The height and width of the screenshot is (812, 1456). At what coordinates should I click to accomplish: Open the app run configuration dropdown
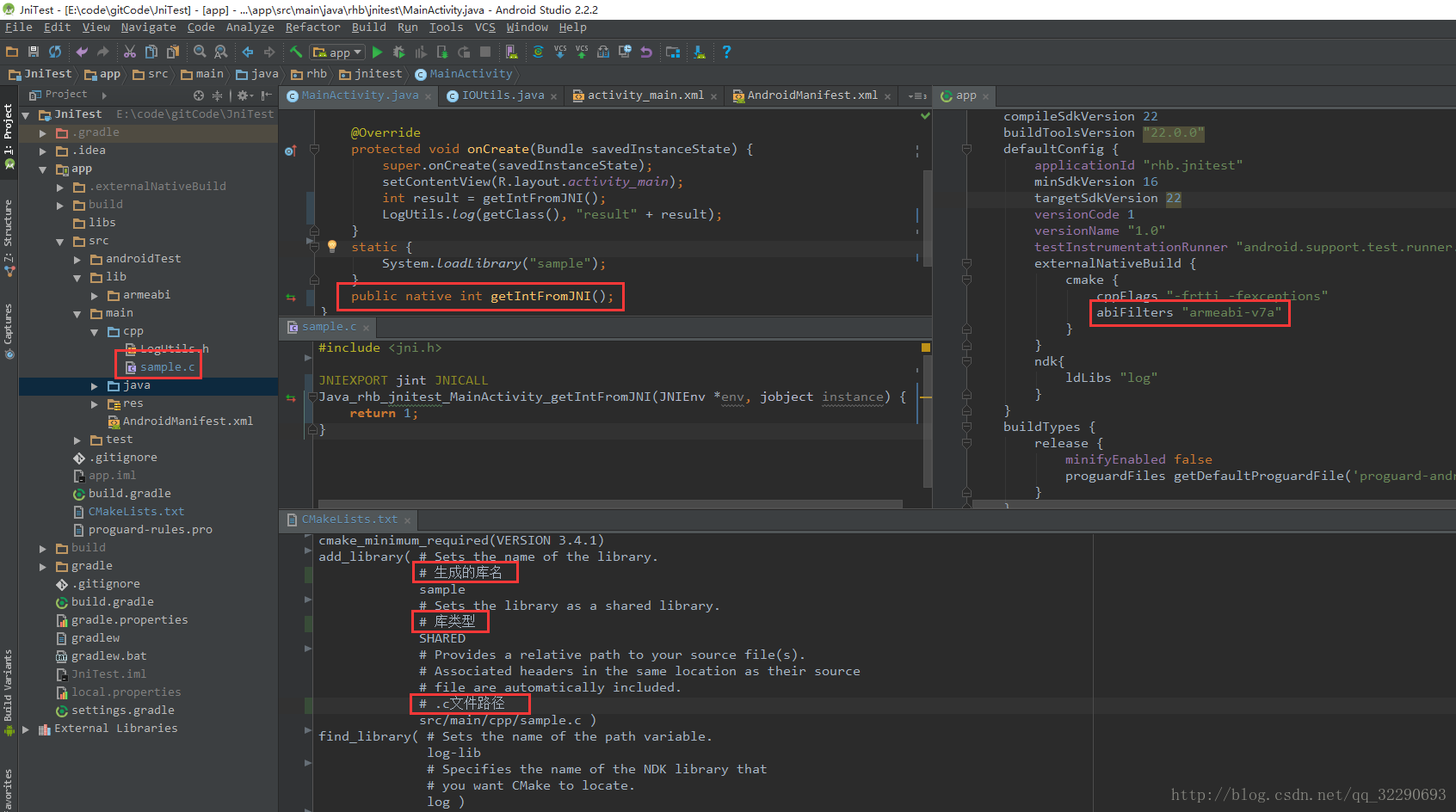pos(337,52)
